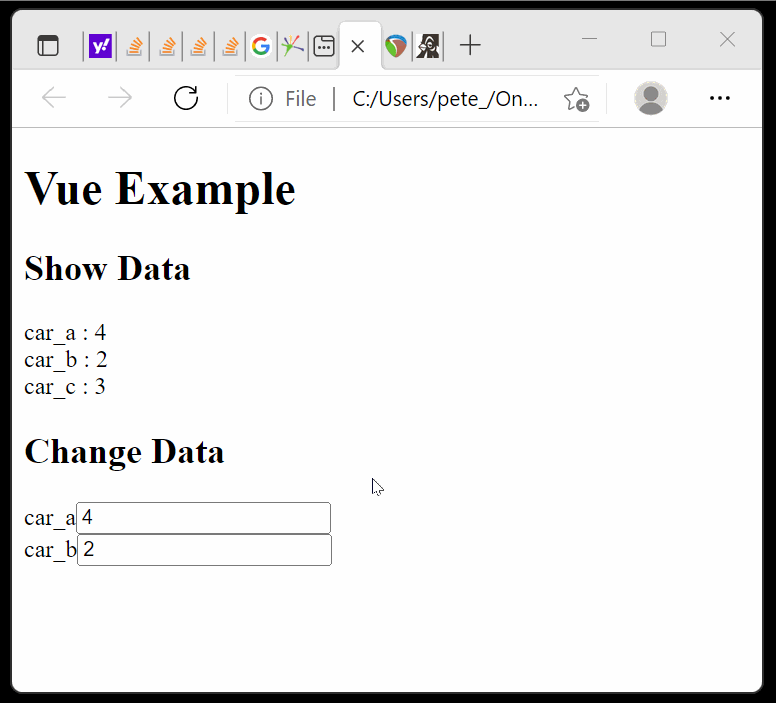
Task: Maximize the browser window
Action: [x=658, y=39]
